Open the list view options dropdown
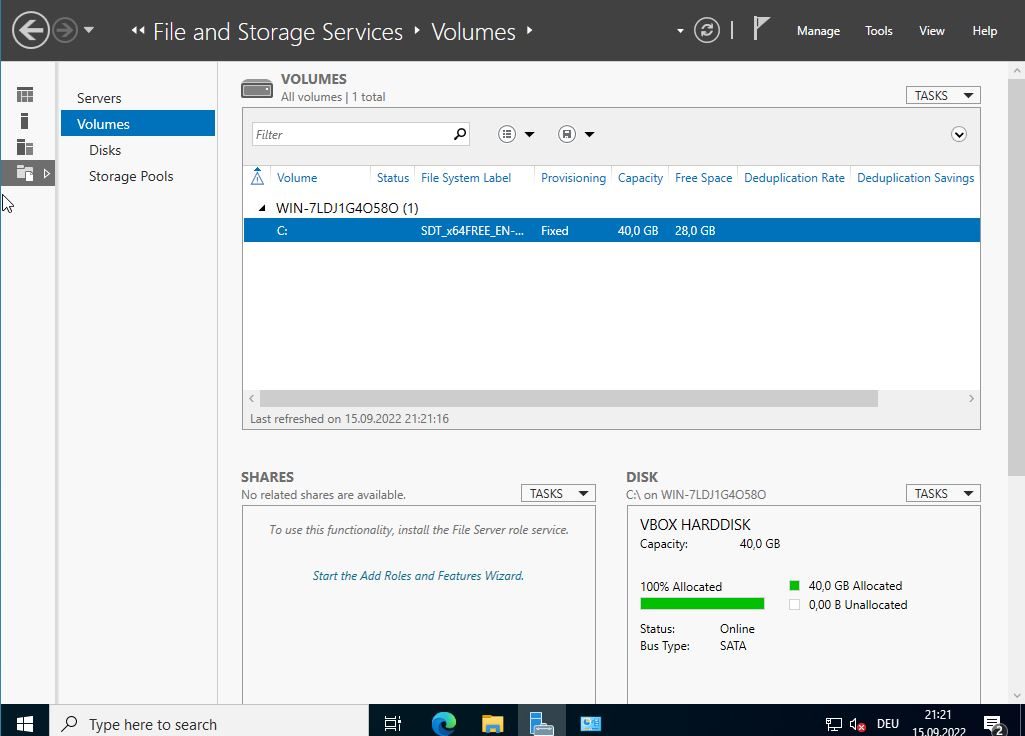The width and height of the screenshot is (1025, 736). tap(517, 134)
